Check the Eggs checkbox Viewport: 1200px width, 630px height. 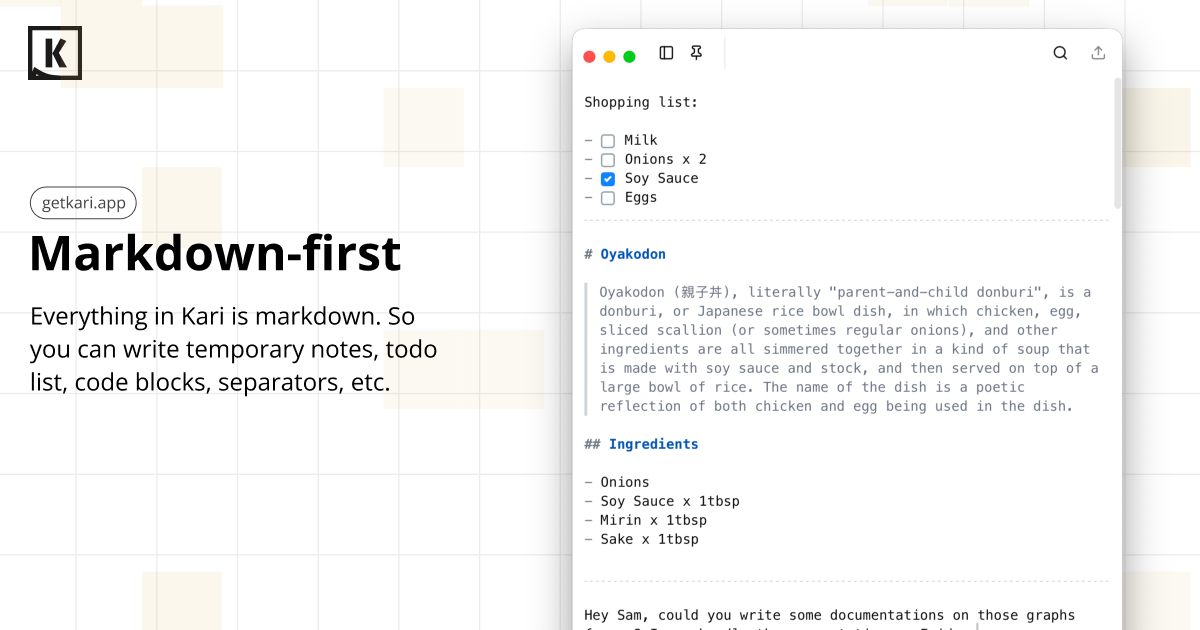point(607,198)
